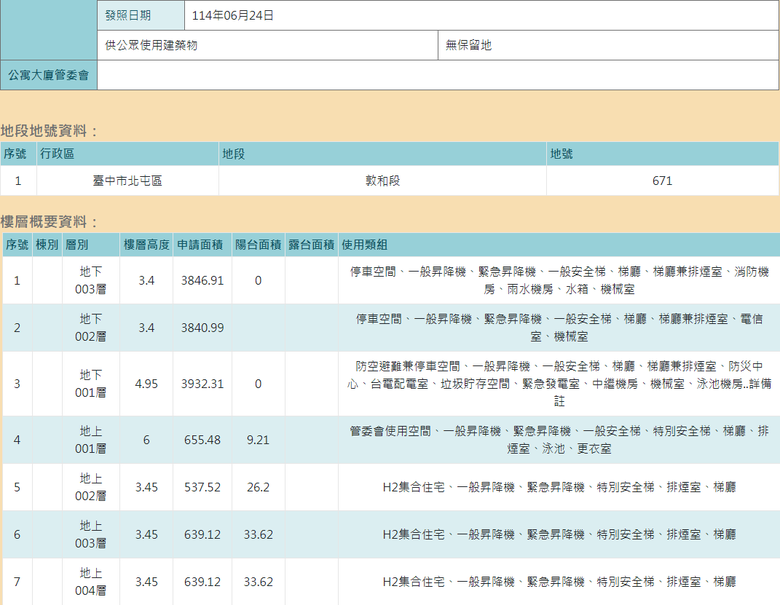Select the floor height 4.95
Viewport: 780px width, 605px height.
point(146,384)
